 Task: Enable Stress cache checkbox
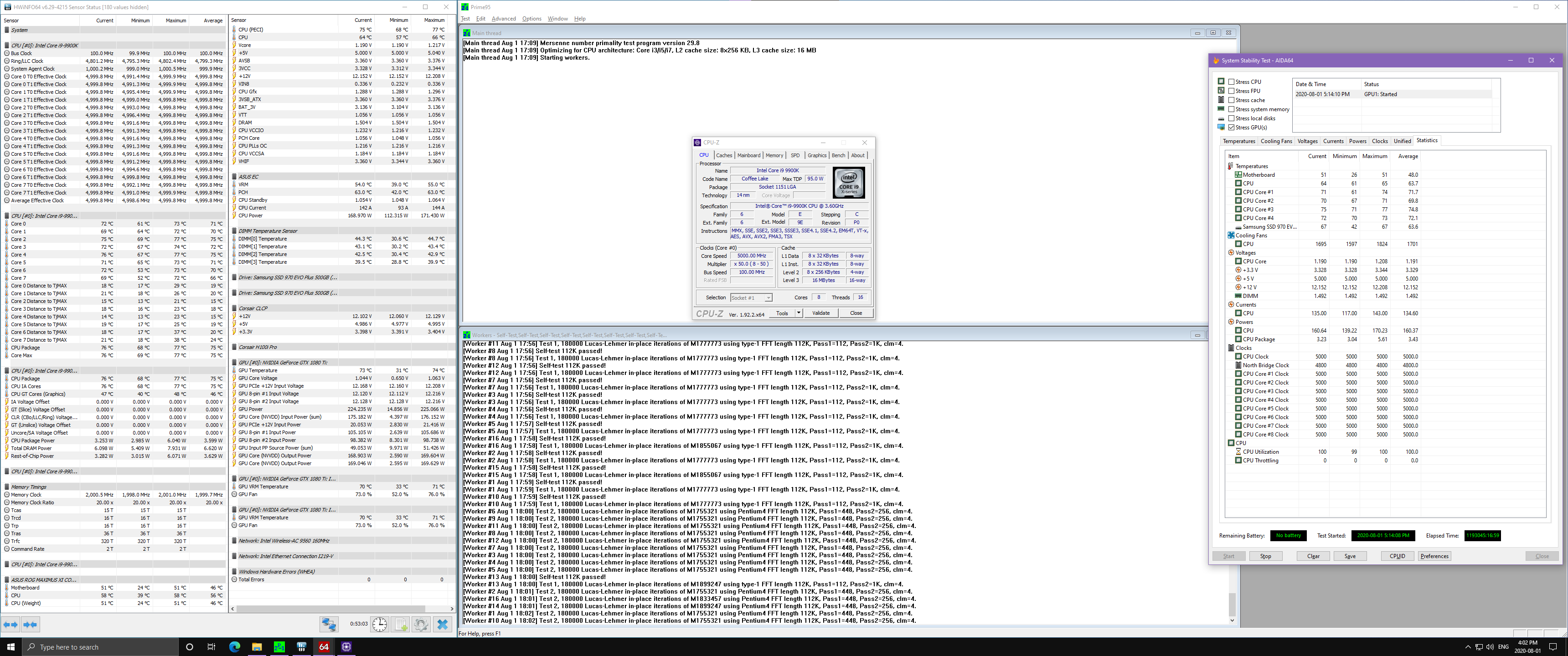click(x=1232, y=100)
